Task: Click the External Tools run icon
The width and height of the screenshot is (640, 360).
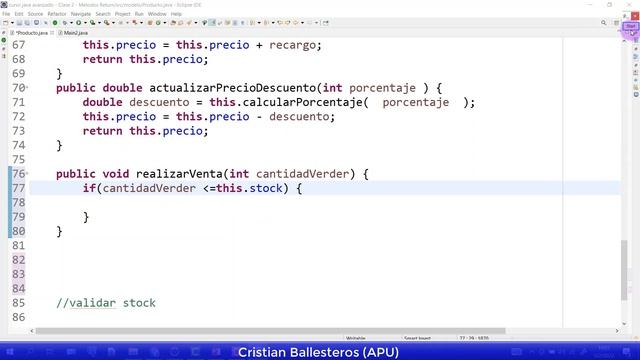Action: click(x=106, y=23)
